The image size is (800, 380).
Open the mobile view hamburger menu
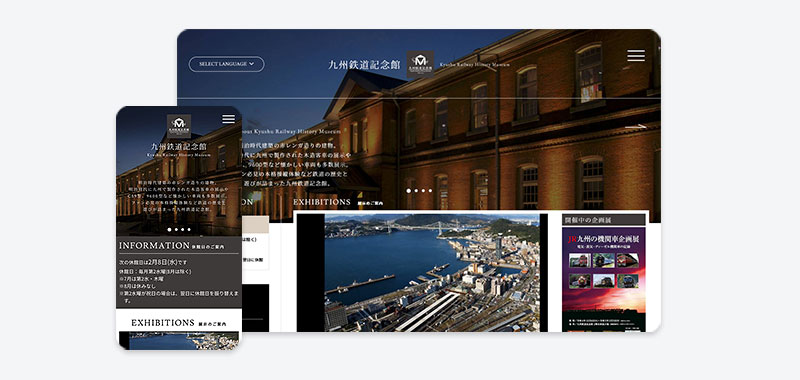click(229, 119)
